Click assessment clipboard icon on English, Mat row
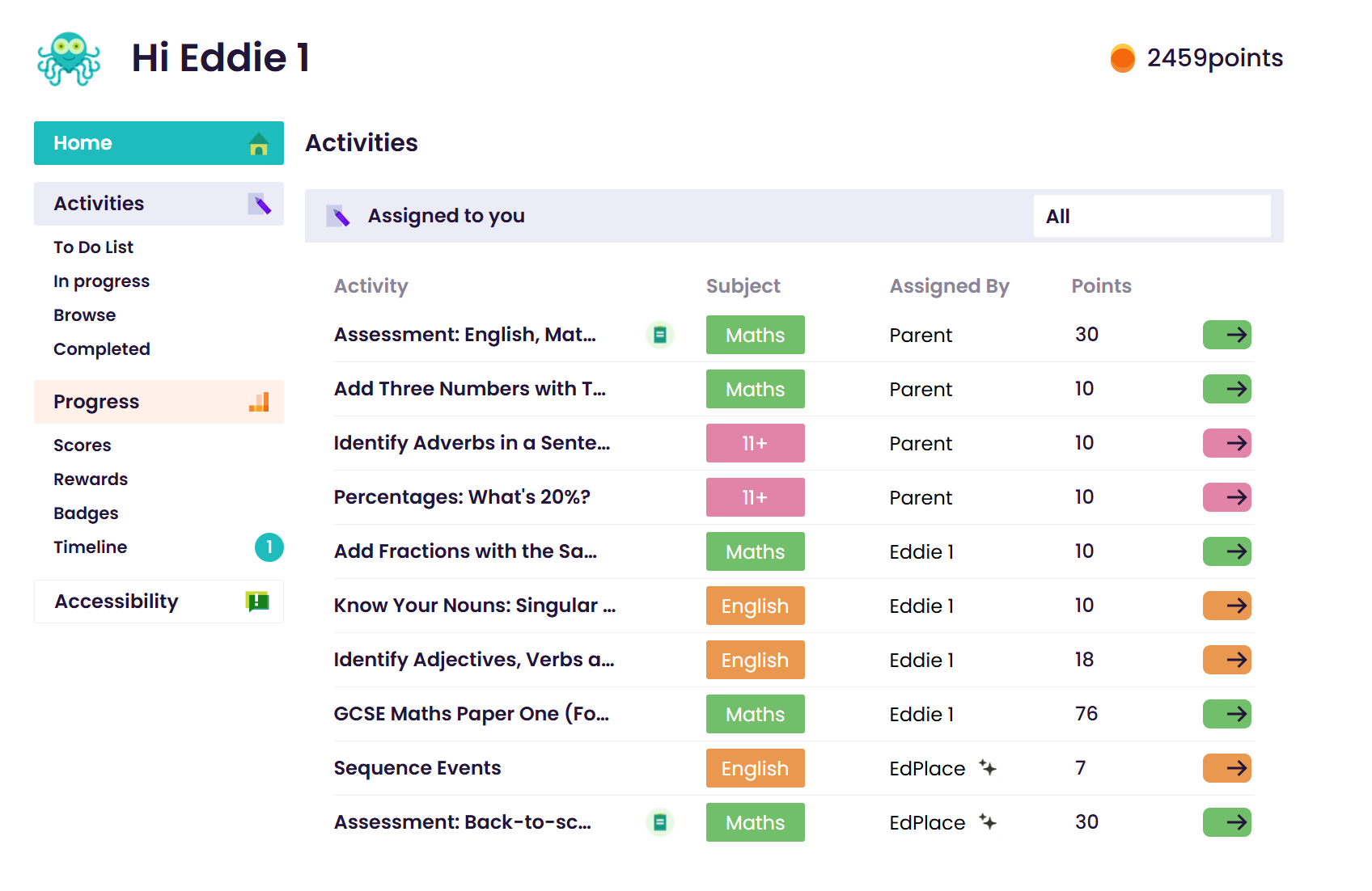 (660, 335)
